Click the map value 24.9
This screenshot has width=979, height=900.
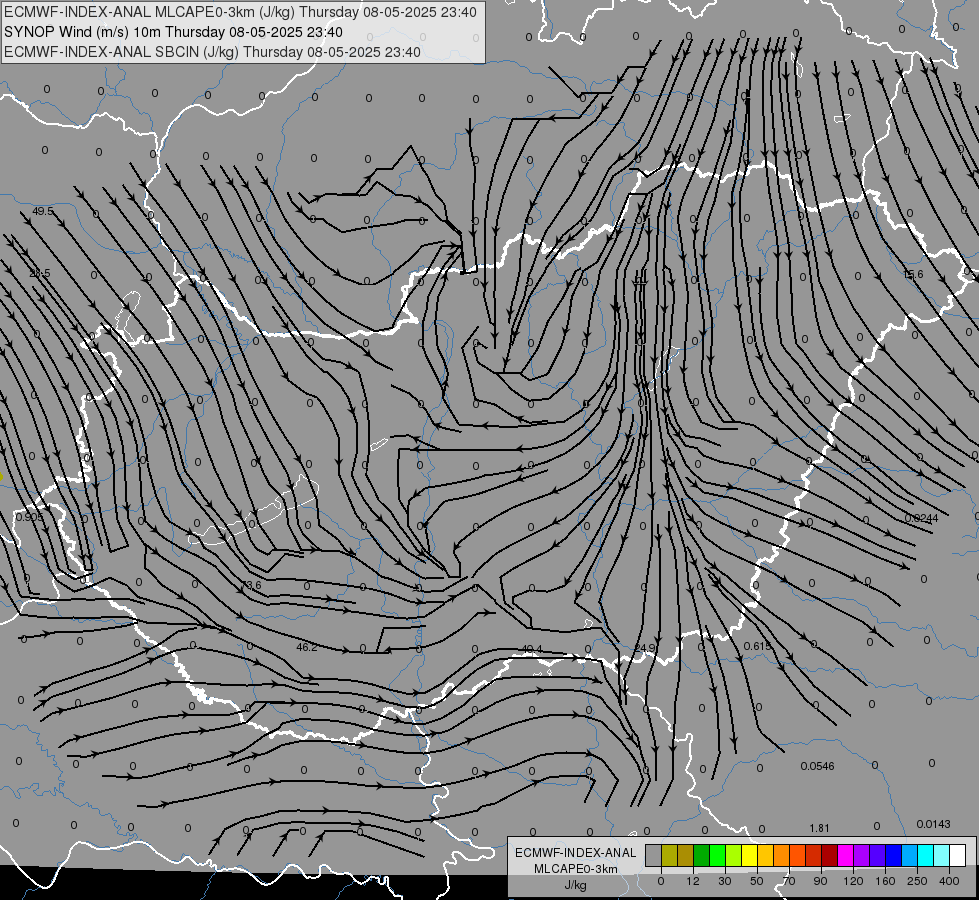click(x=644, y=648)
